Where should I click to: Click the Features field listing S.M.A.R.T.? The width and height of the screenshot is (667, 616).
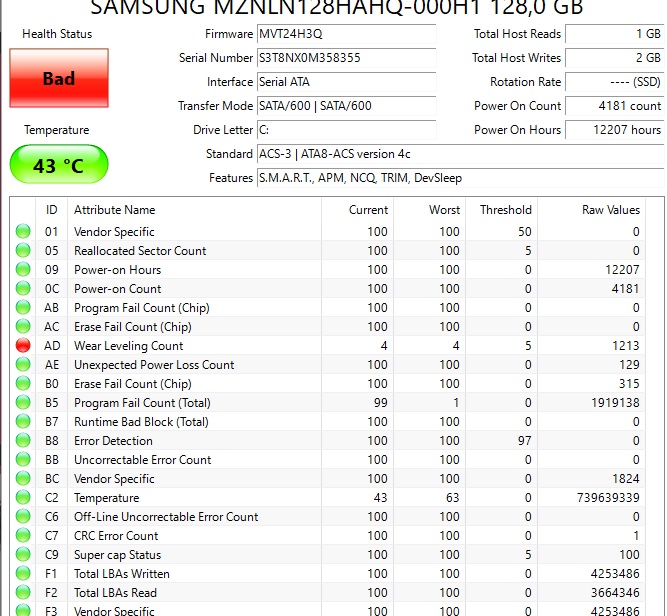click(460, 178)
